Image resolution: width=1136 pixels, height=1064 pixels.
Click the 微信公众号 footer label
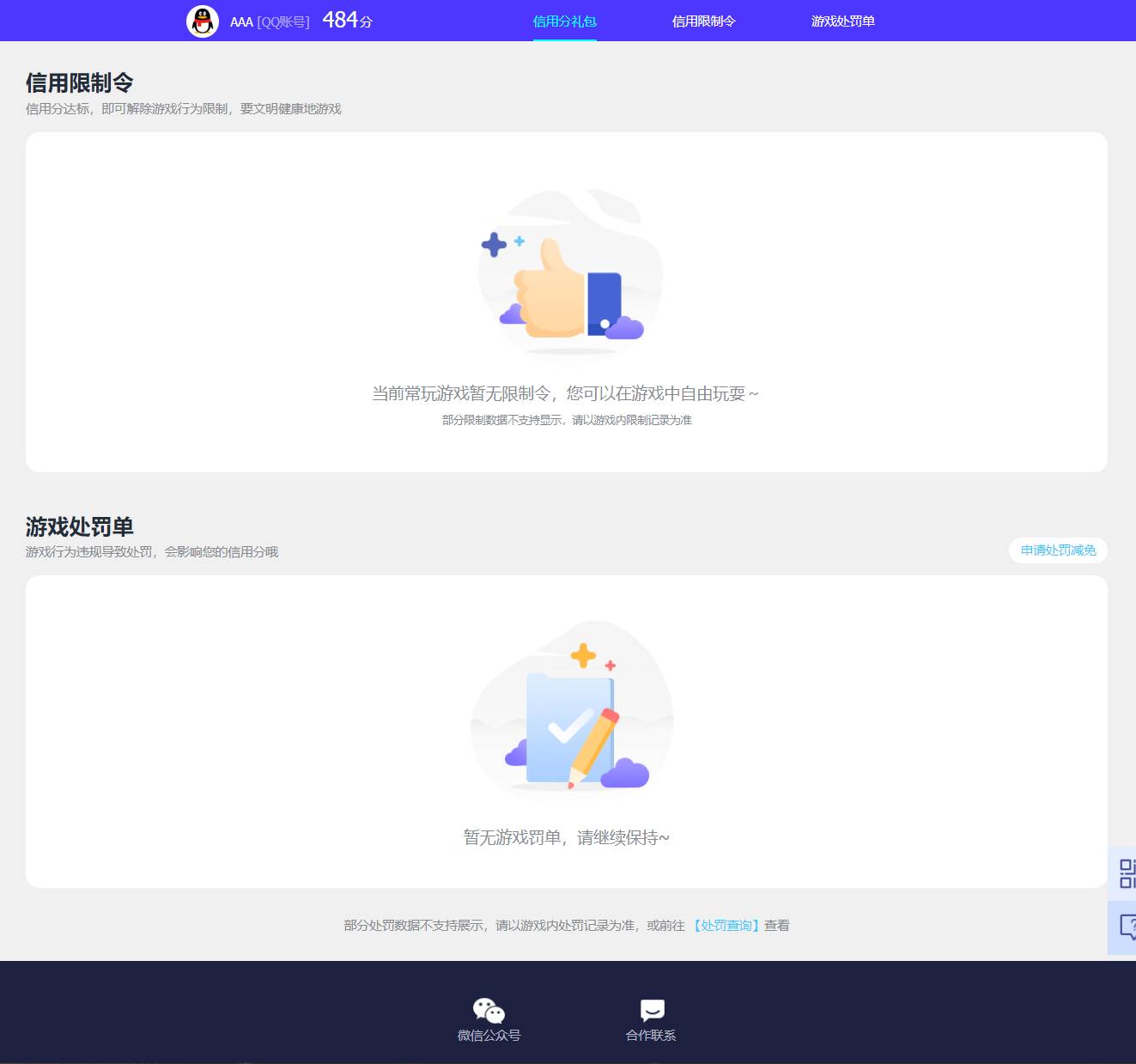488,1035
